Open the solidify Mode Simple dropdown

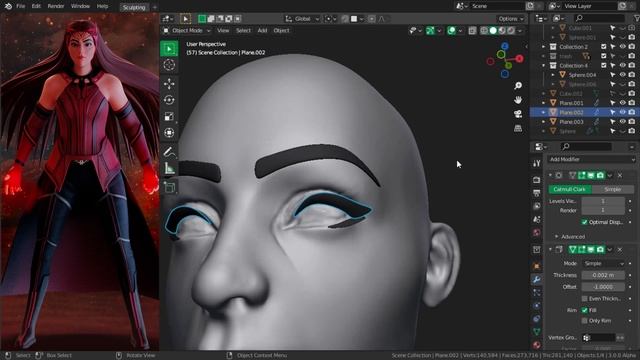(603, 264)
